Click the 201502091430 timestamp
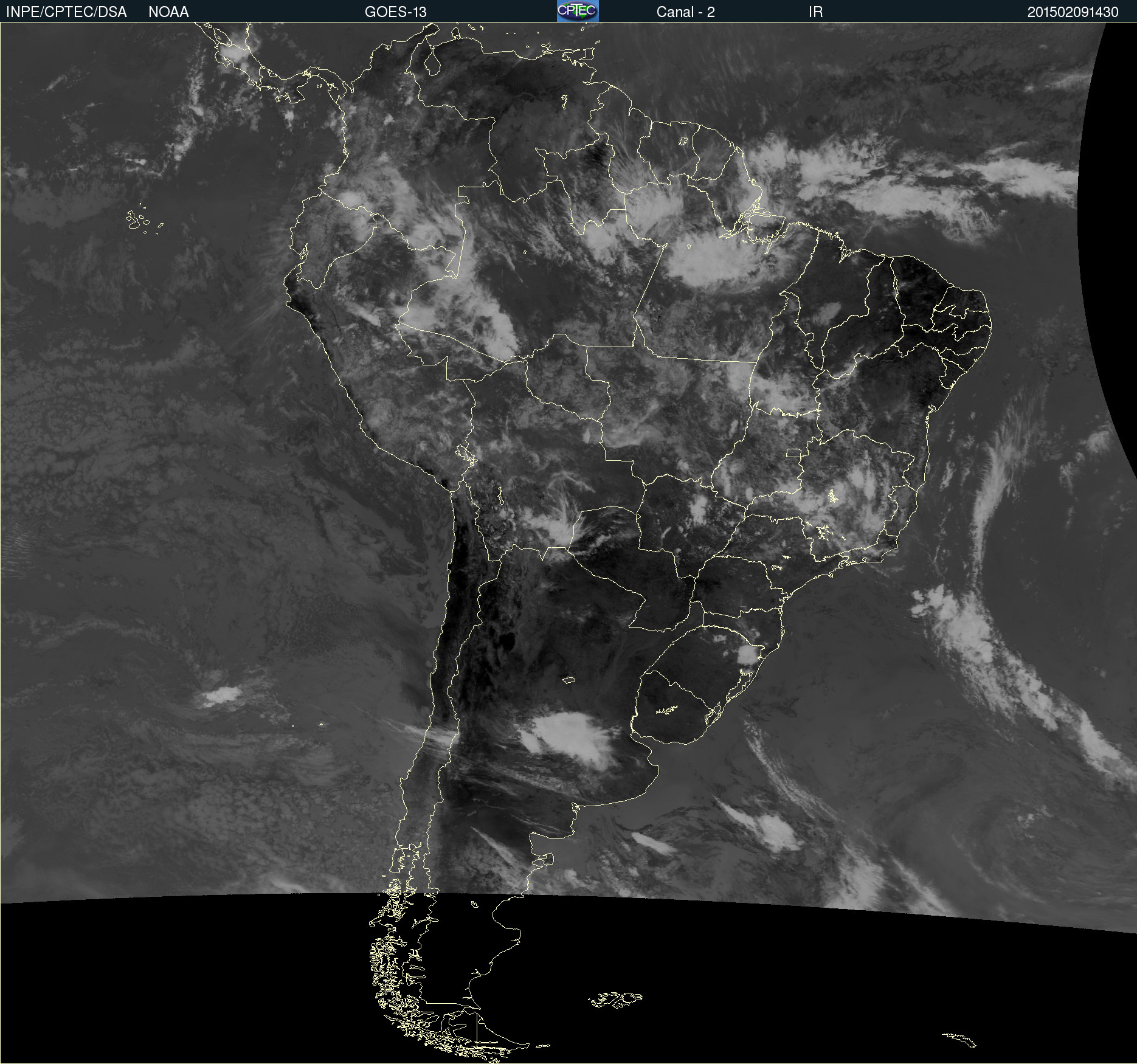The image size is (1137, 1064). tap(1073, 12)
